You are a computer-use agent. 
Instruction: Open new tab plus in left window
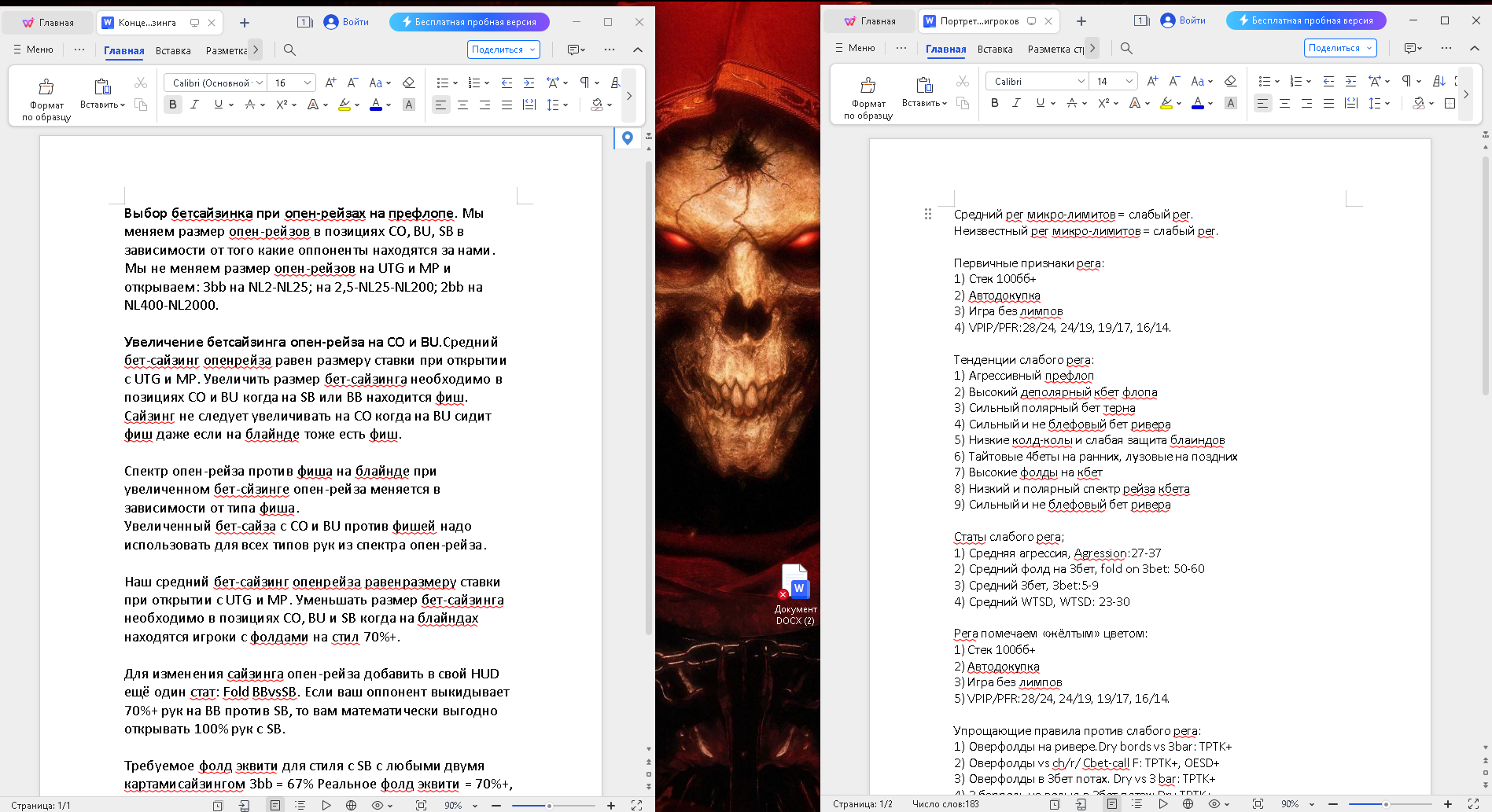coord(245,23)
